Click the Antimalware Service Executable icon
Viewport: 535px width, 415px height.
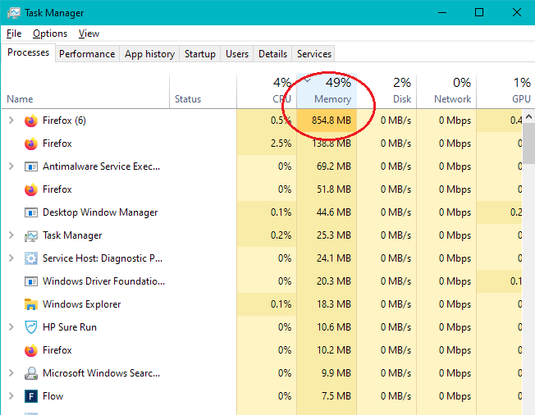point(31,167)
